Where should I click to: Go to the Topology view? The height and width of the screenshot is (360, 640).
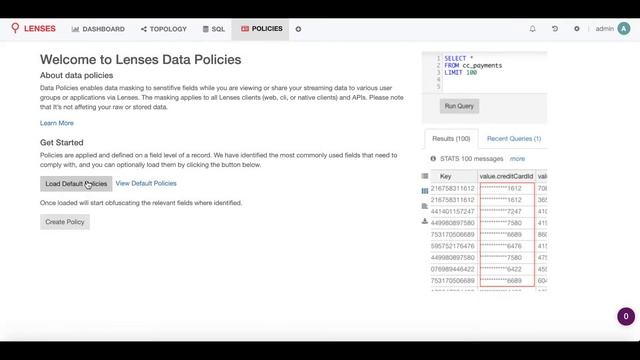164,29
